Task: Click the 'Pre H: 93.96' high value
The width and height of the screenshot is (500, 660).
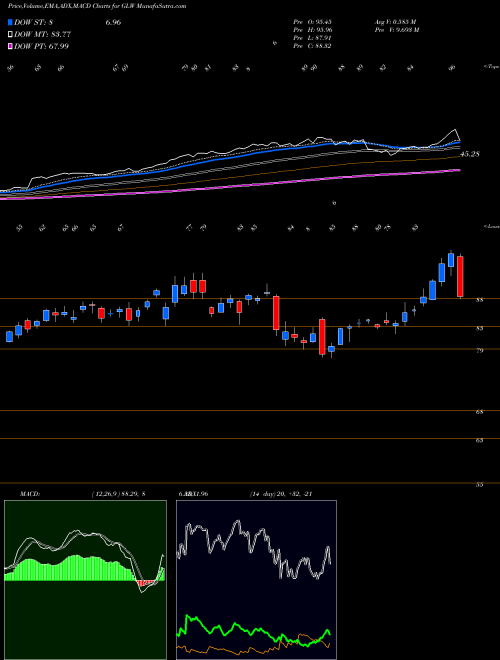Action: coord(312,30)
